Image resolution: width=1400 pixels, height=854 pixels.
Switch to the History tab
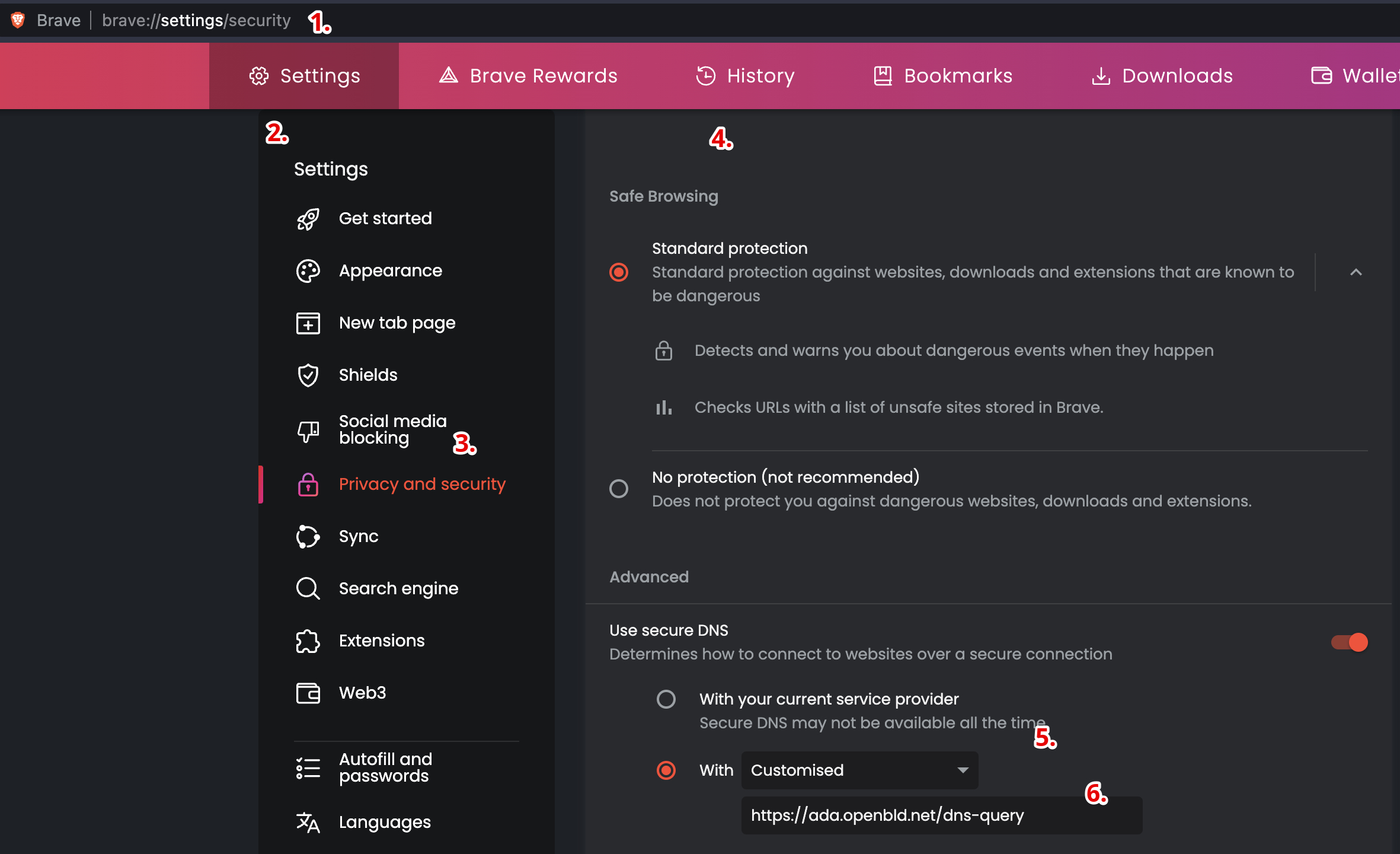(x=745, y=76)
